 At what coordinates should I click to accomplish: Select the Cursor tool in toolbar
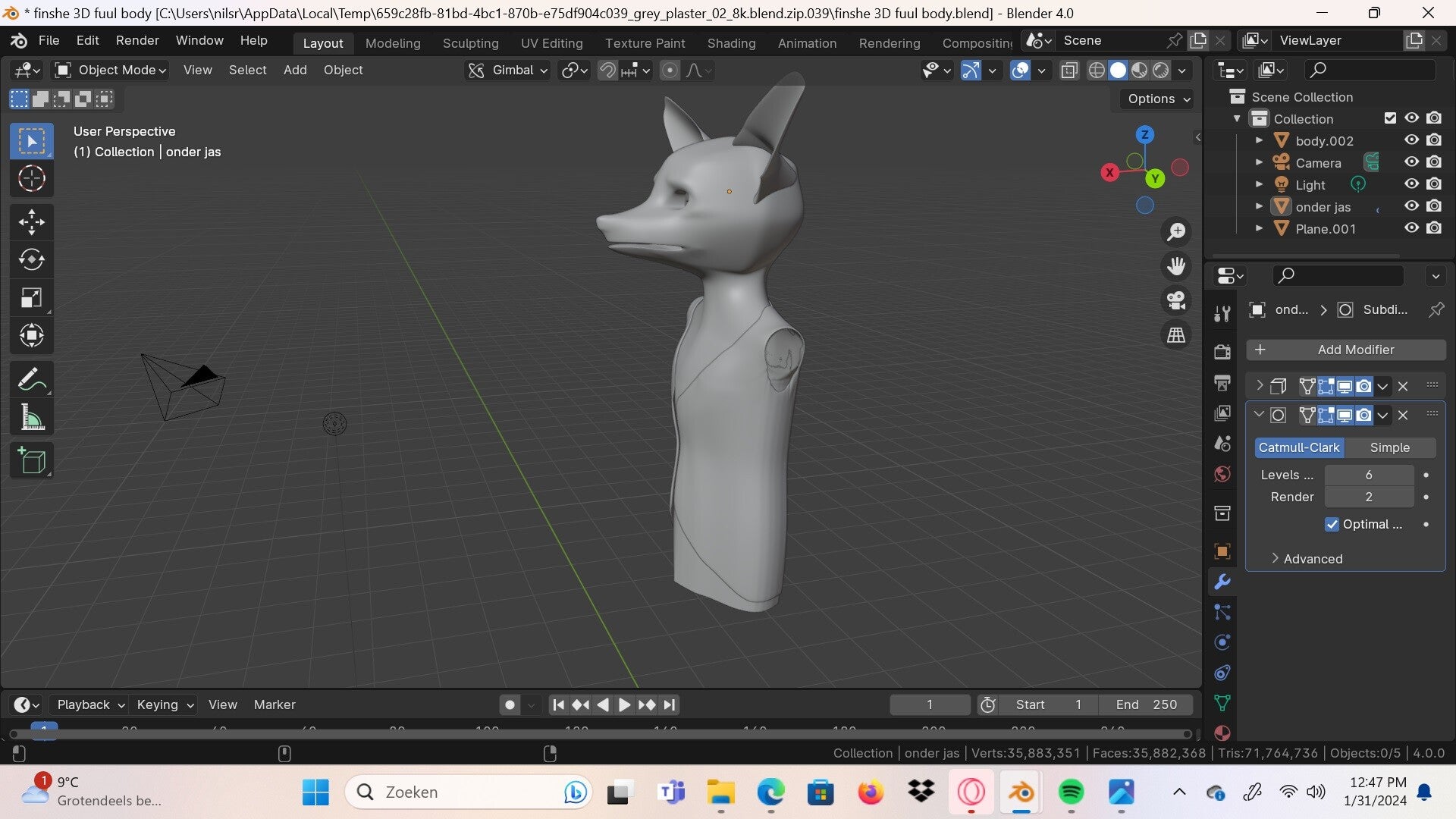coord(31,179)
